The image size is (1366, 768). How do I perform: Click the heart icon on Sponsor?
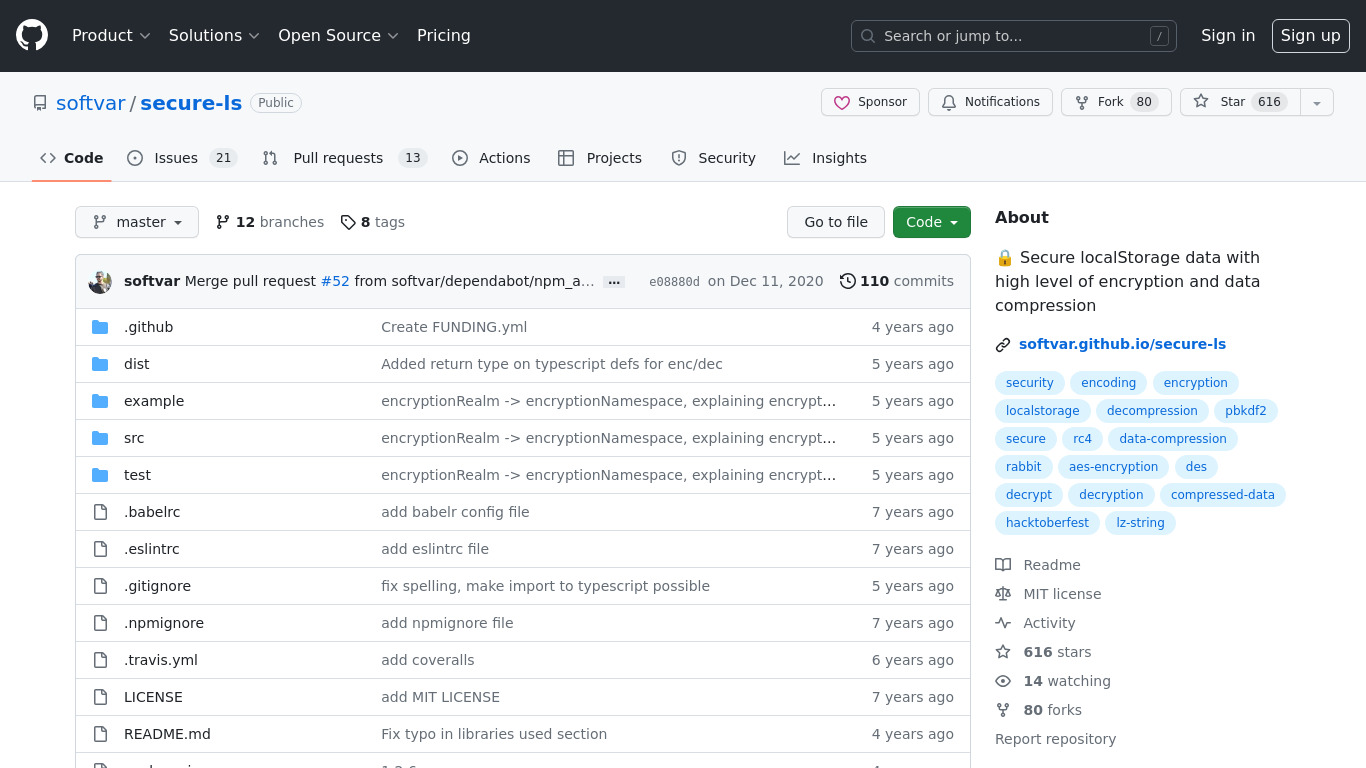(x=842, y=102)
